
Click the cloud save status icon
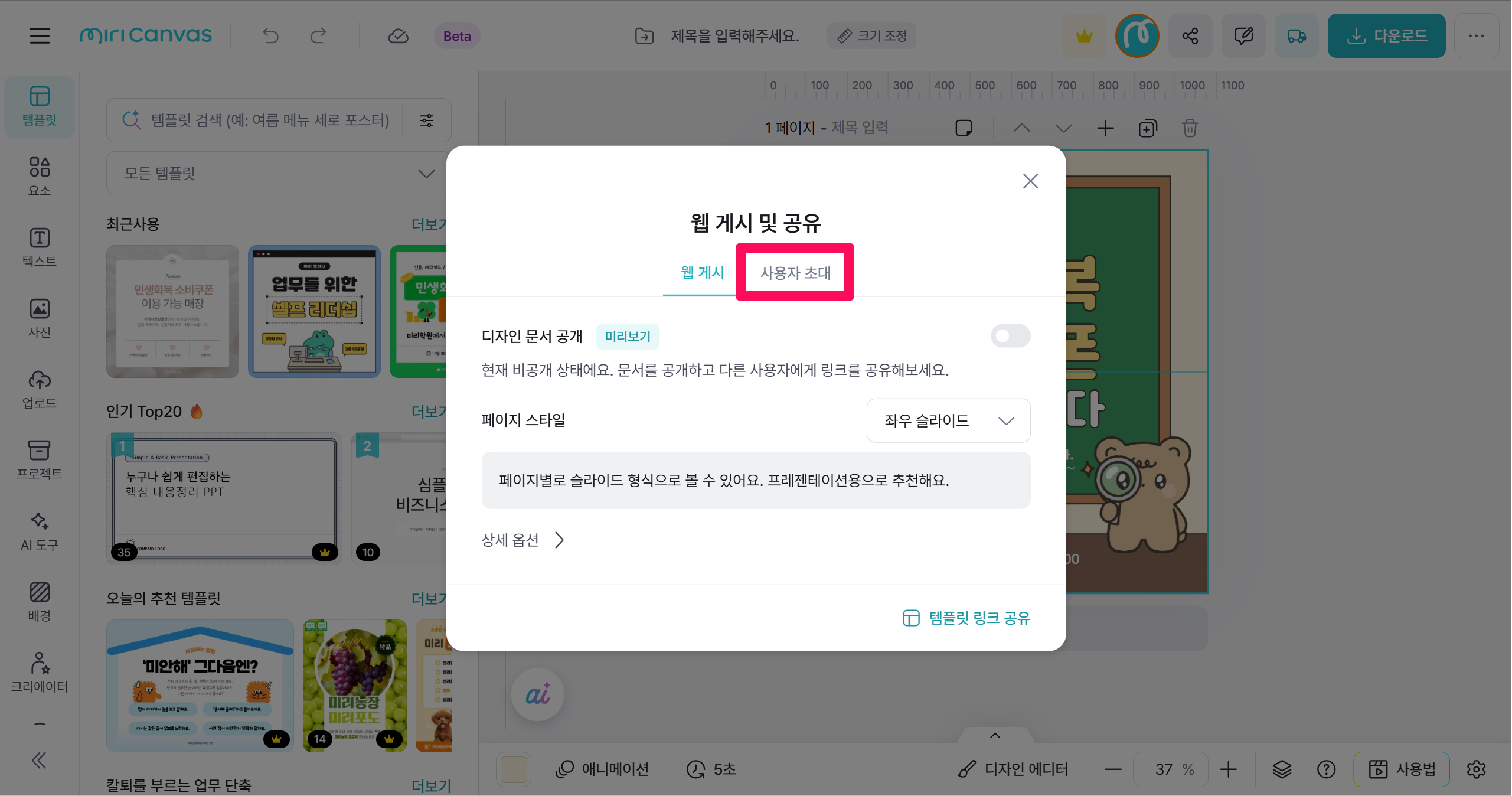click(398, 36)
